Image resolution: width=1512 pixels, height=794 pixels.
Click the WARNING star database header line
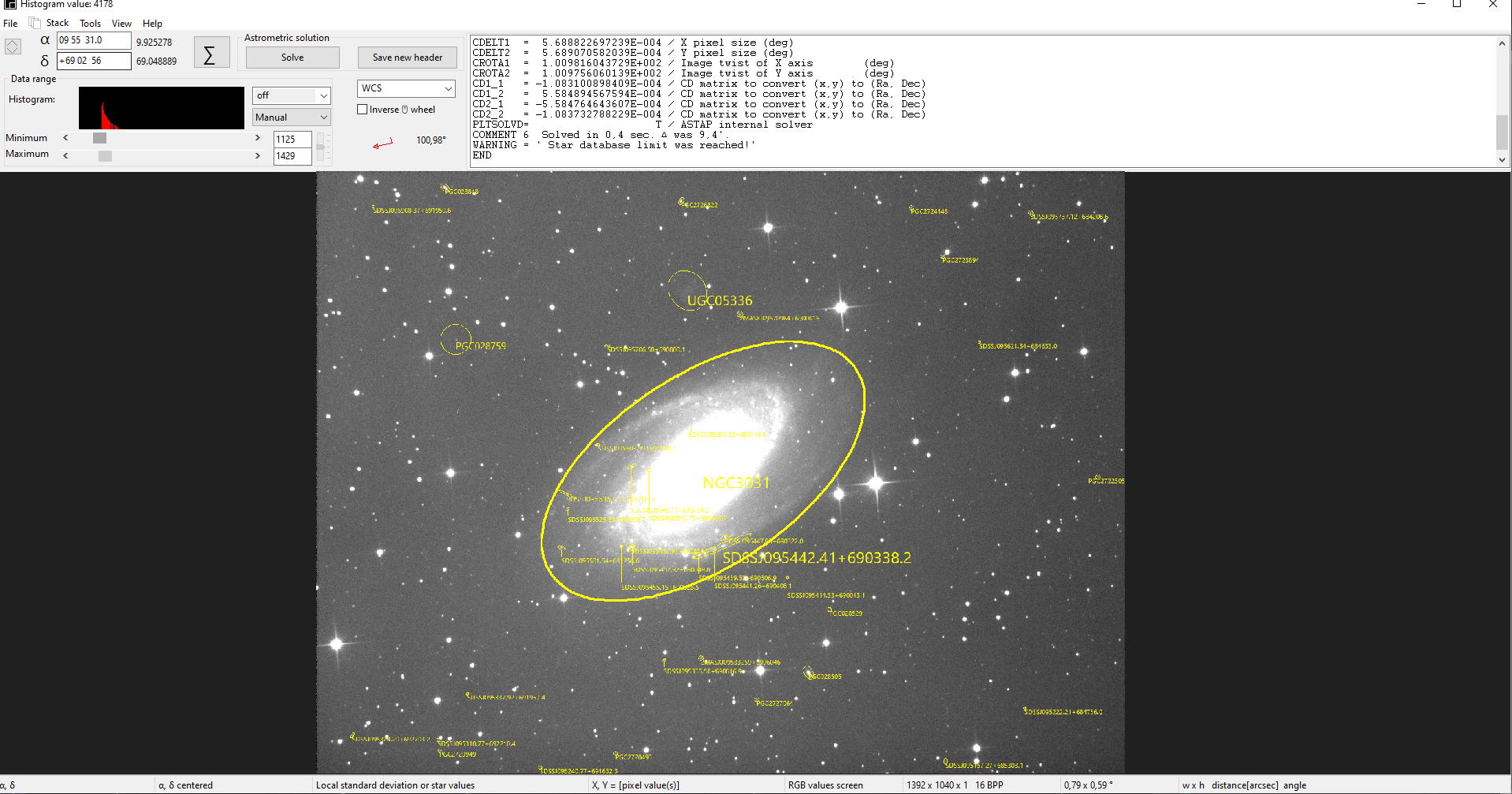613,145
